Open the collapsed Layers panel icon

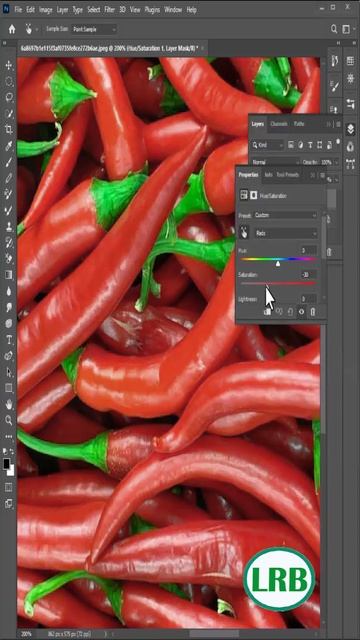(350, 129)
